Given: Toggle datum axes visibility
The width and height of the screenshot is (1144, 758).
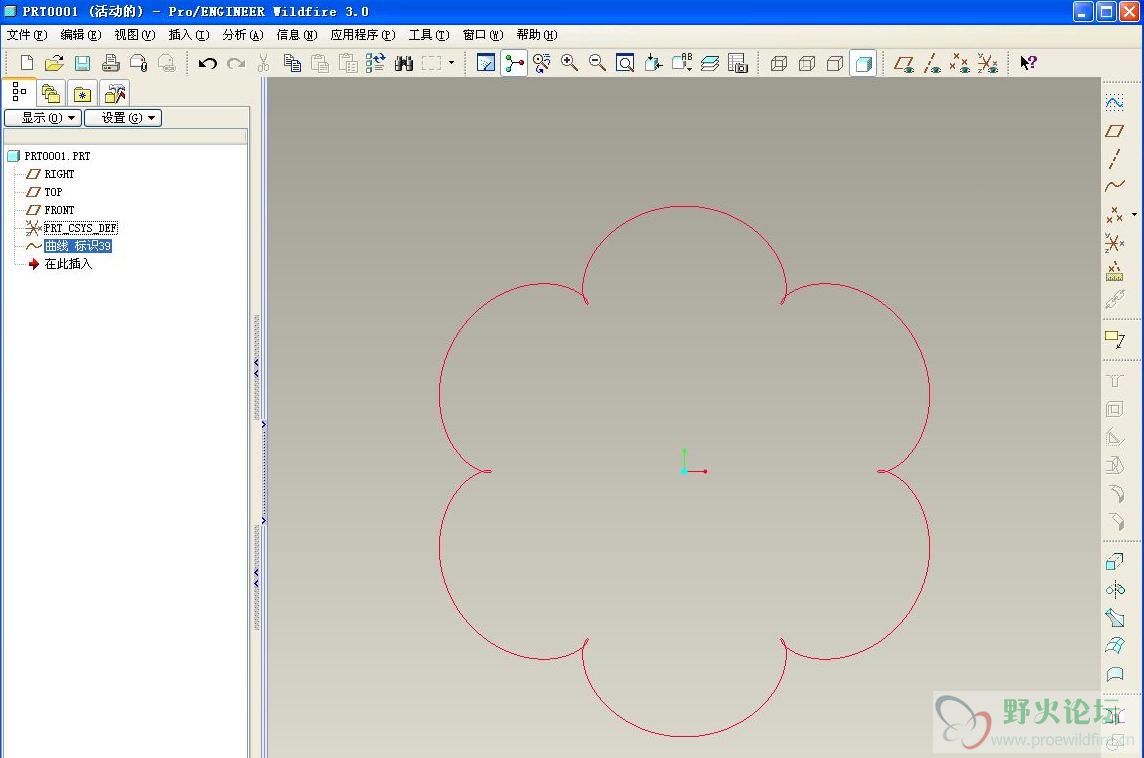Looking at the screenshot, I should pos(932,63).
